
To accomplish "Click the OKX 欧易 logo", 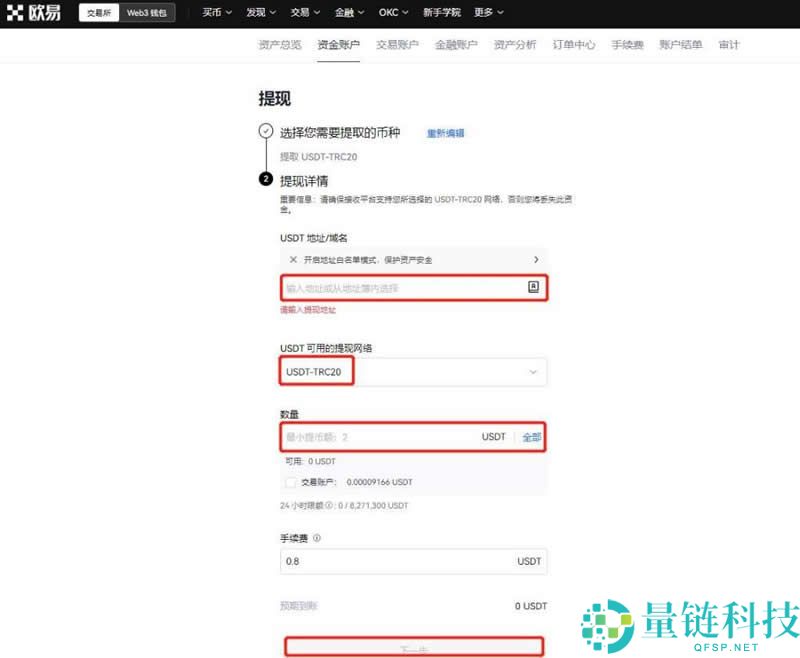I will click(34, 13).
